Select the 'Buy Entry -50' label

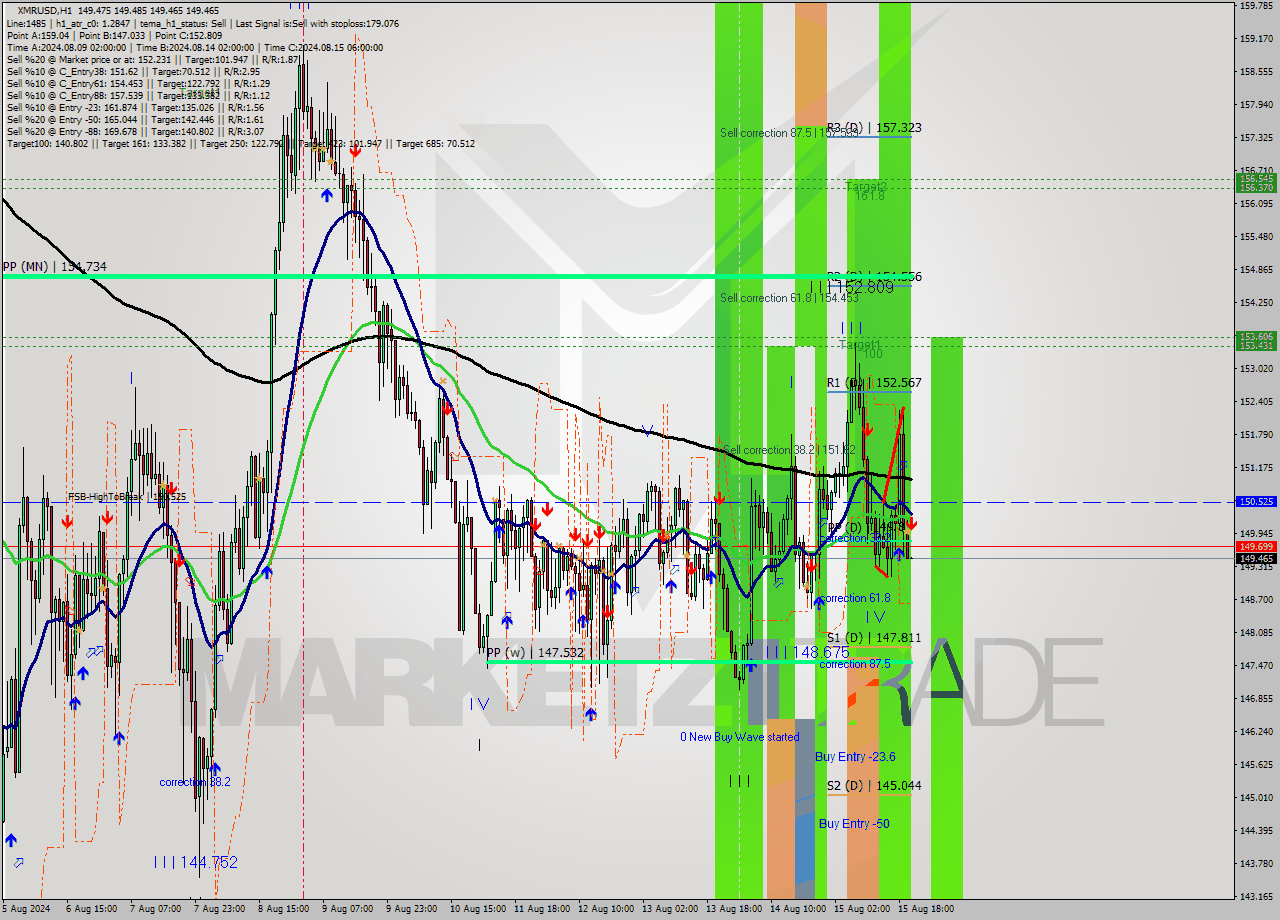[854, 824]
